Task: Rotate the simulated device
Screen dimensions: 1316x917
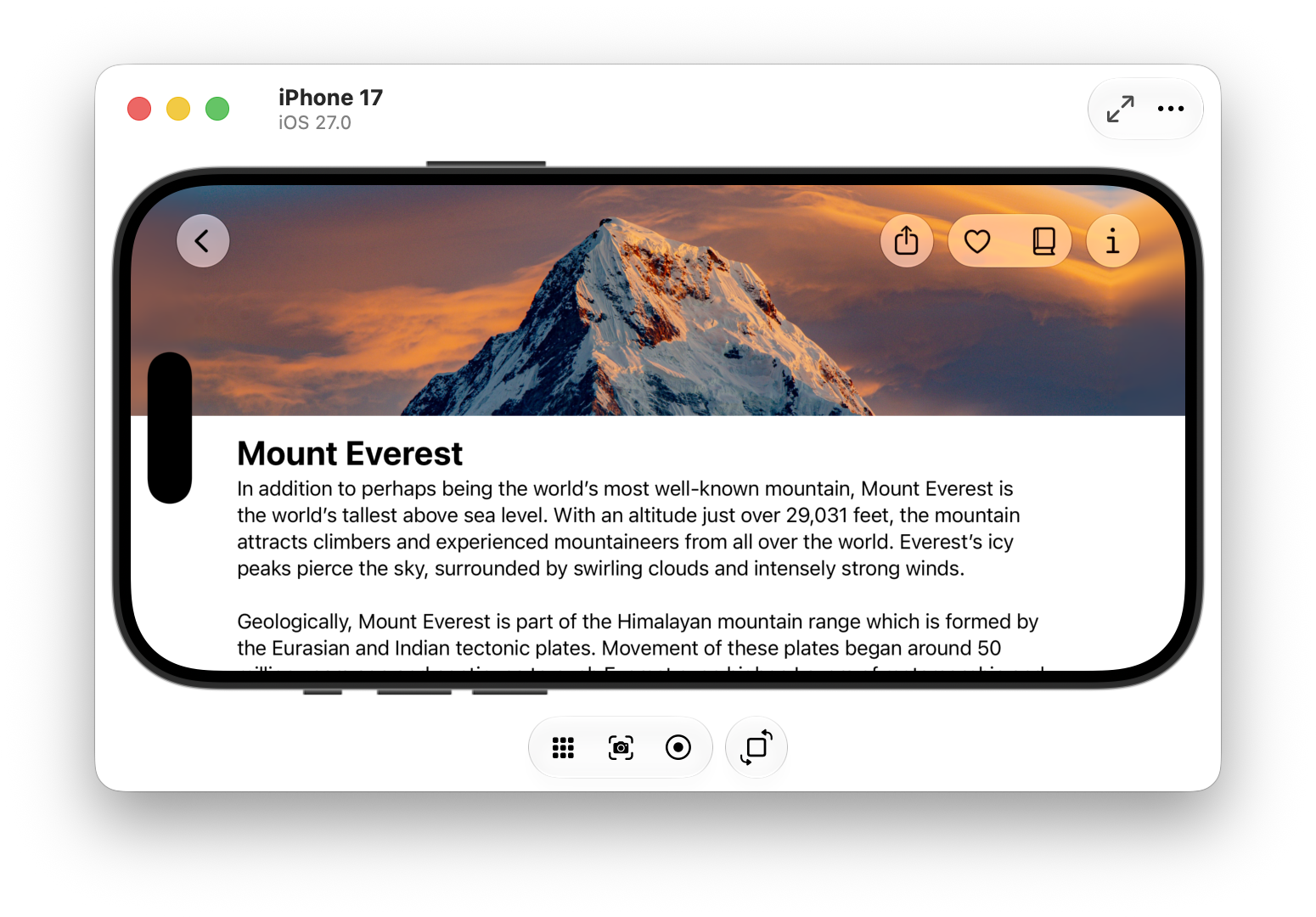Action: pyautogui.click(x=756, y=747)
